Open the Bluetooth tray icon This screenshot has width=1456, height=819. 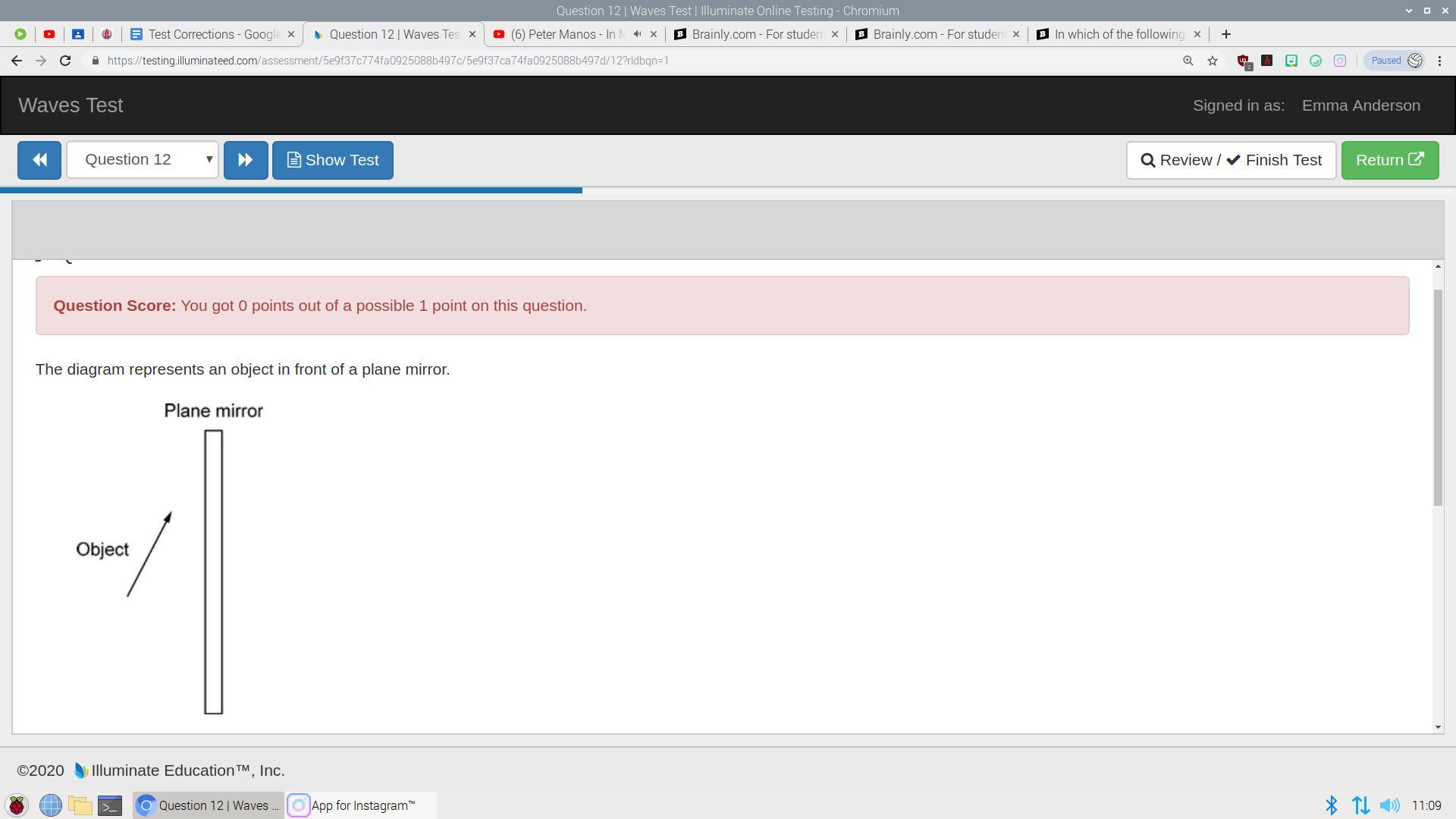pyautogui.click(x=1331, y=805)
